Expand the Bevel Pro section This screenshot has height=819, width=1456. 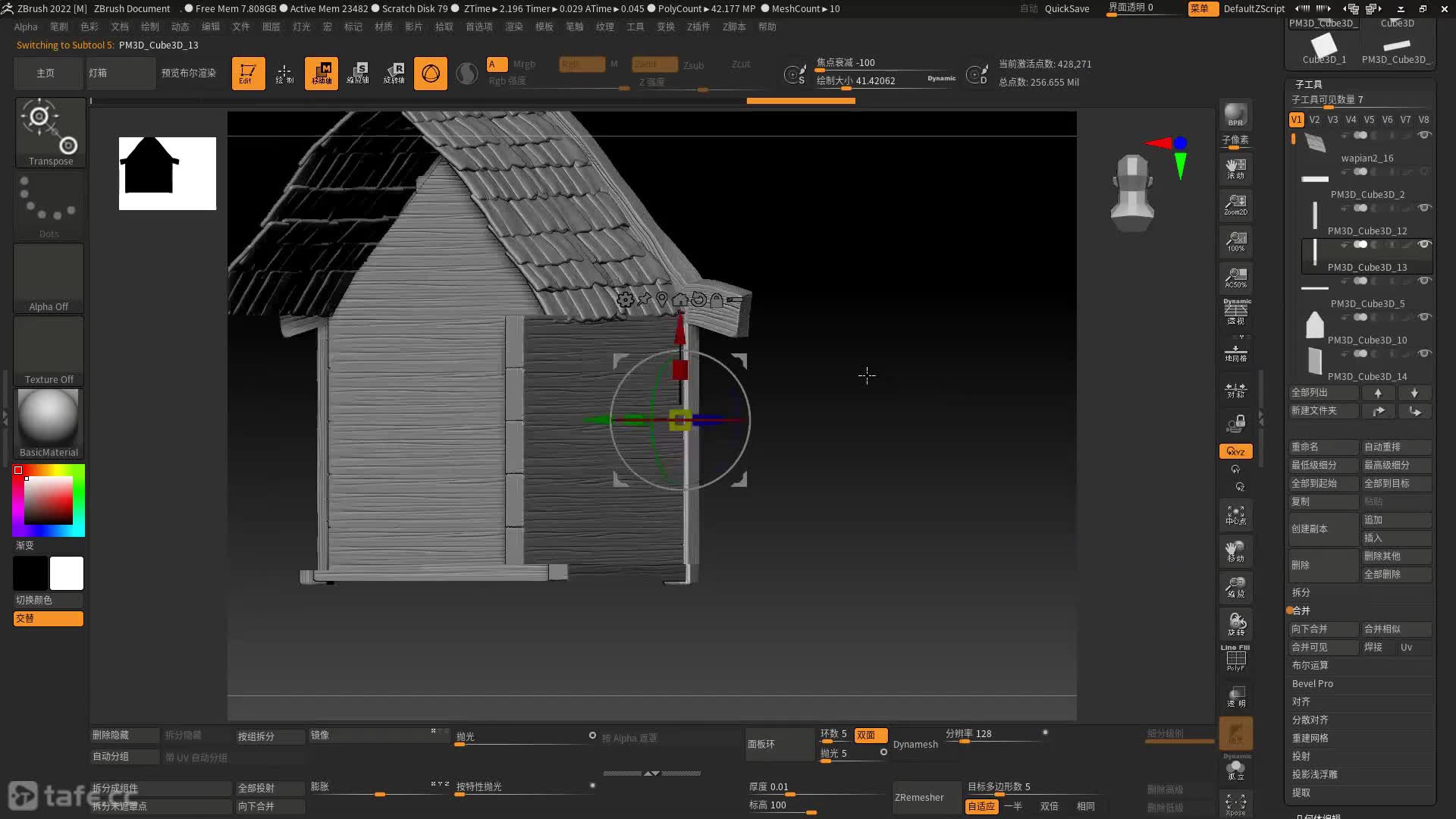tap(1313, 683)
